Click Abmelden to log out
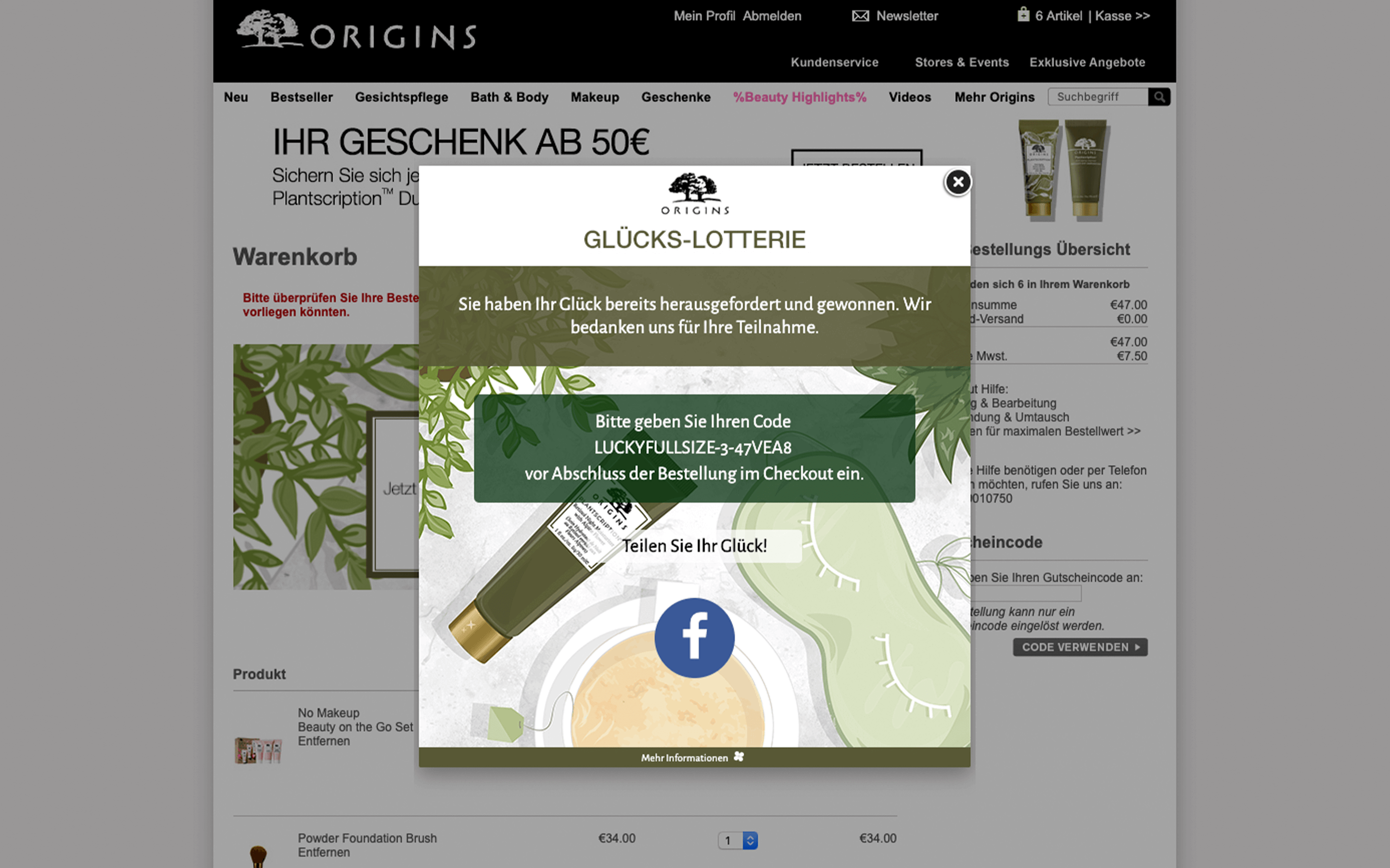 pos(772,16)
